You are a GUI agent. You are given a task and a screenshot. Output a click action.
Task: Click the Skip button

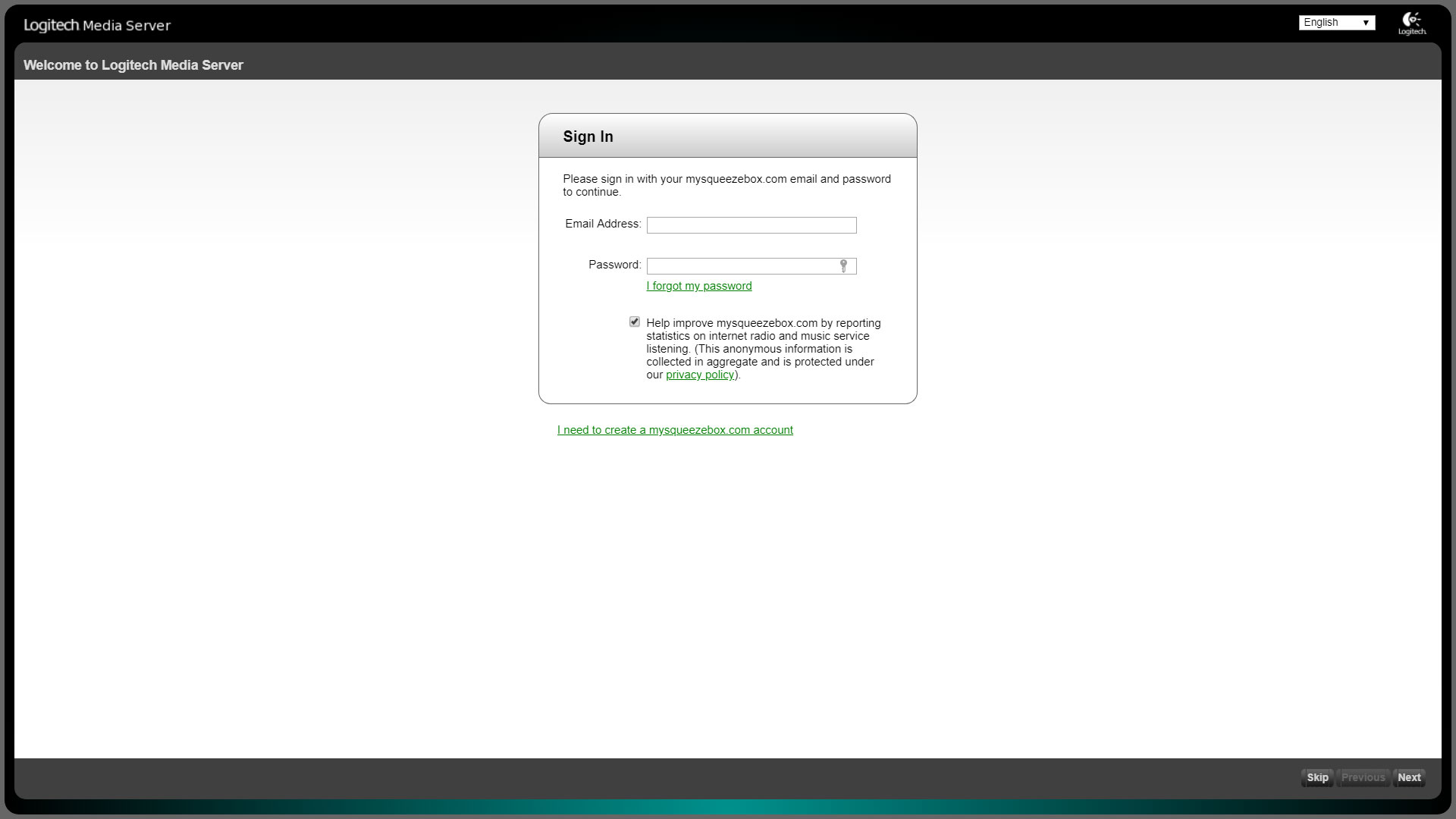click(1317, 777)
